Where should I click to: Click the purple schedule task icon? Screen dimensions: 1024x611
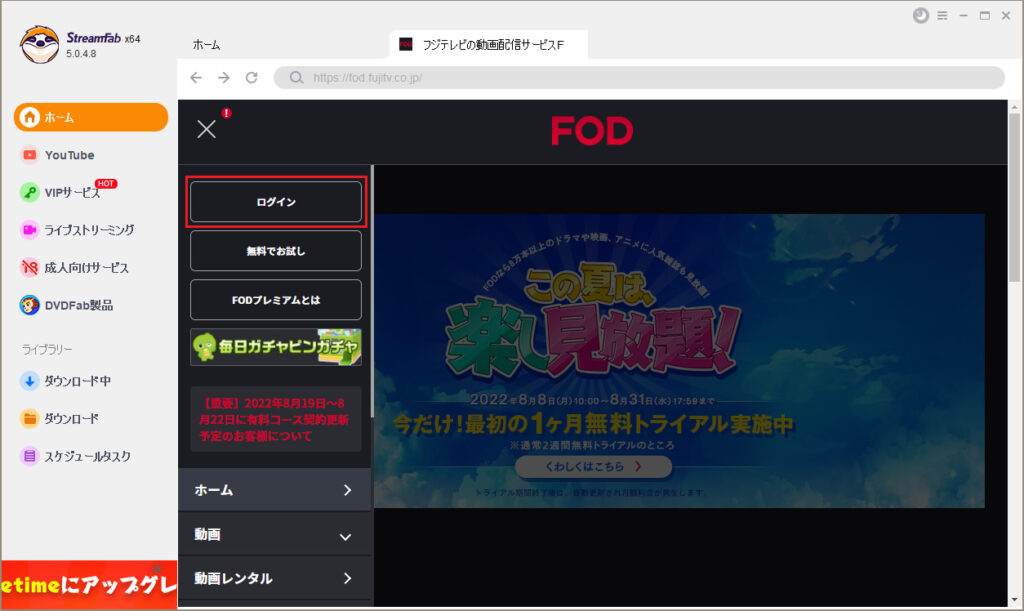point(29,456)
